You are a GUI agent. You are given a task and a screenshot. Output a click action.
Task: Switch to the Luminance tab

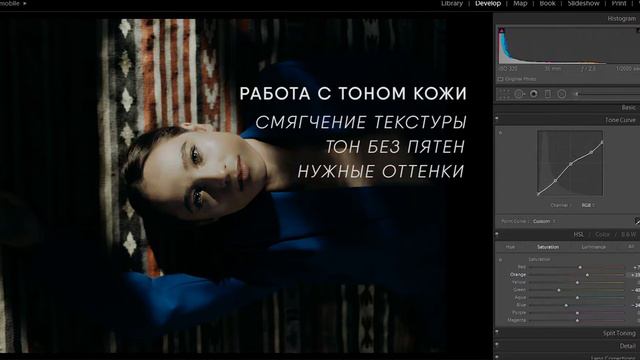tap(593, 247)
